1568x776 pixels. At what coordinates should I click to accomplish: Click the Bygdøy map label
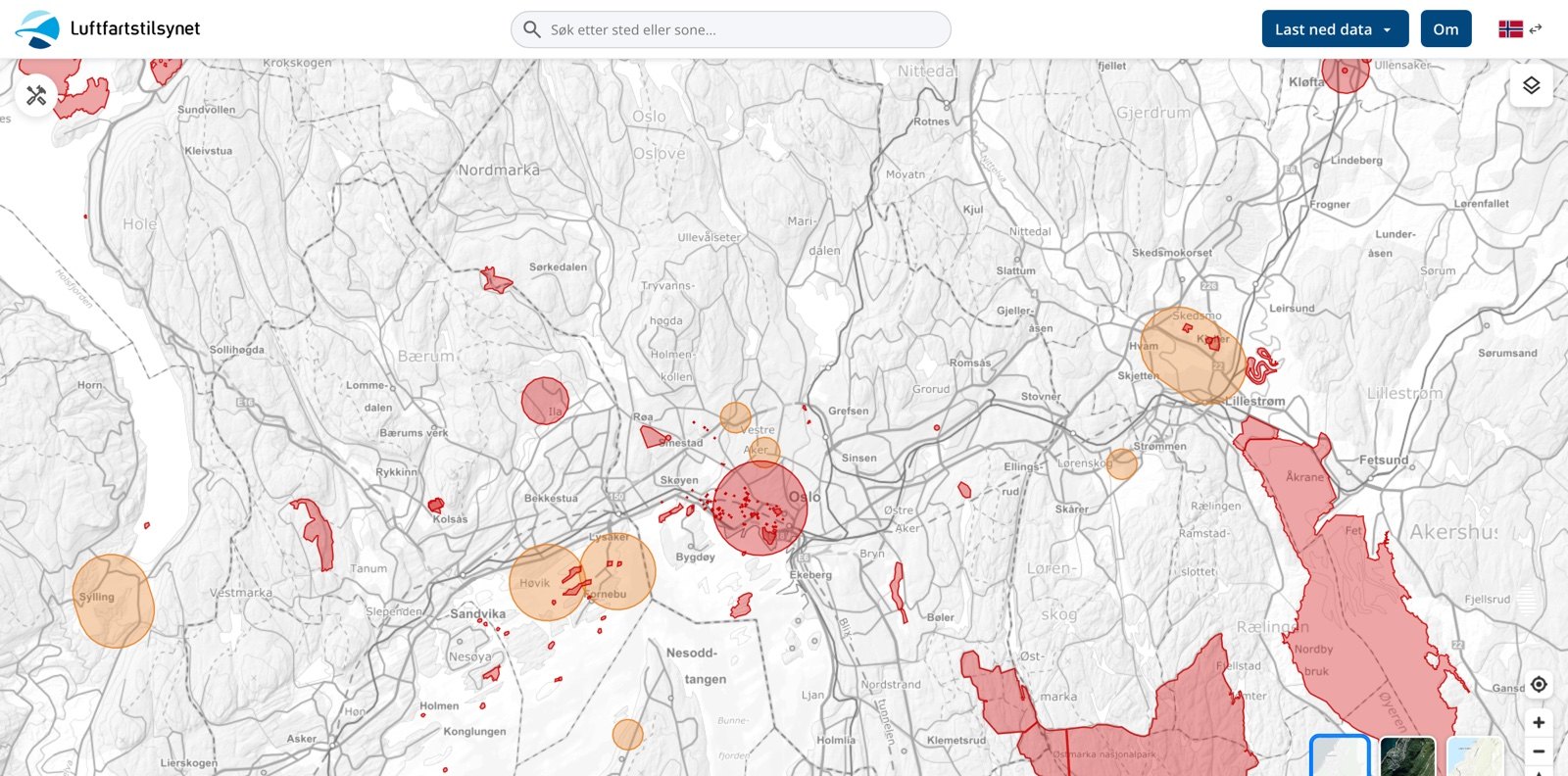695,558
